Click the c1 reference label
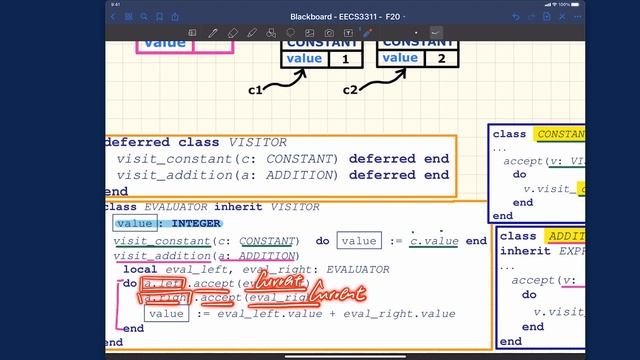 coord(255,90)
